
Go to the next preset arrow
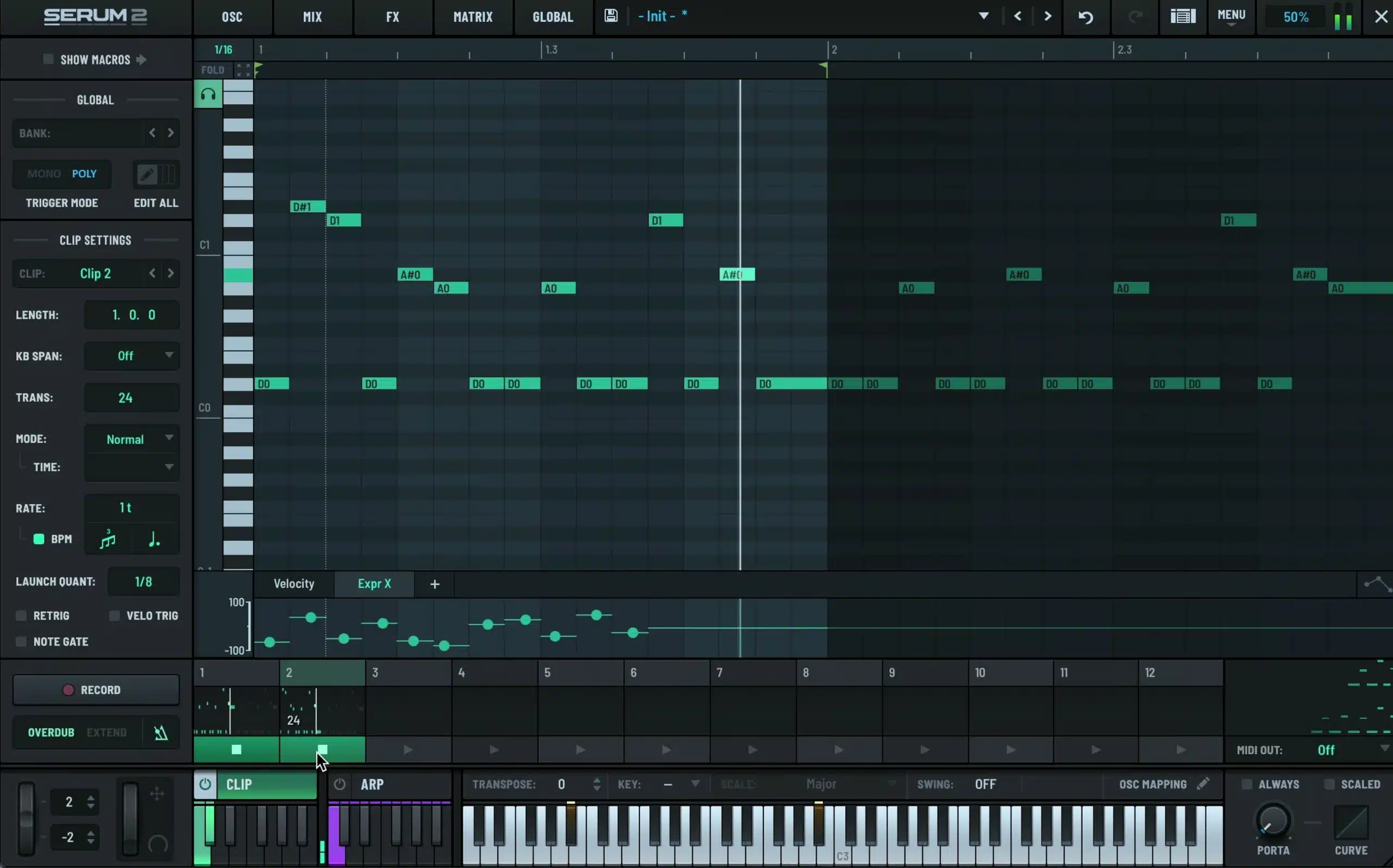pos(1047,16)
